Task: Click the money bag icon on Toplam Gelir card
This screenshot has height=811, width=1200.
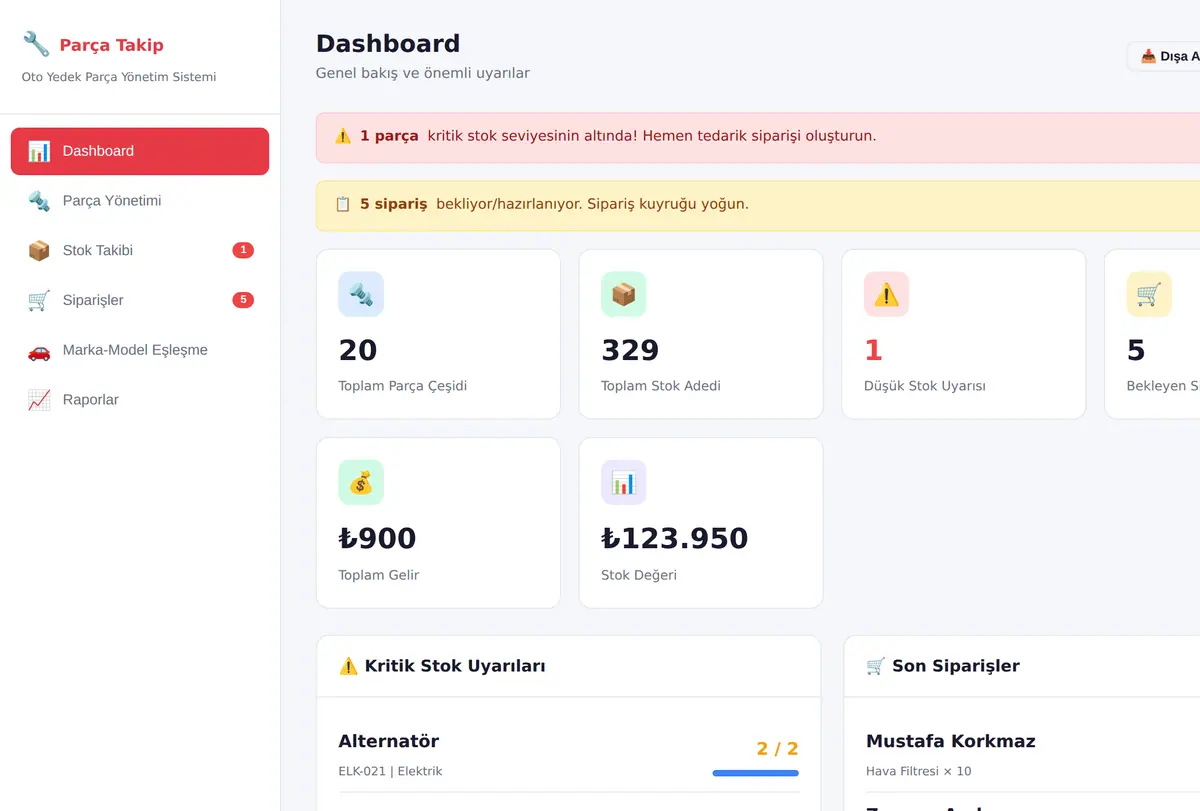Action: coord(361,482)
